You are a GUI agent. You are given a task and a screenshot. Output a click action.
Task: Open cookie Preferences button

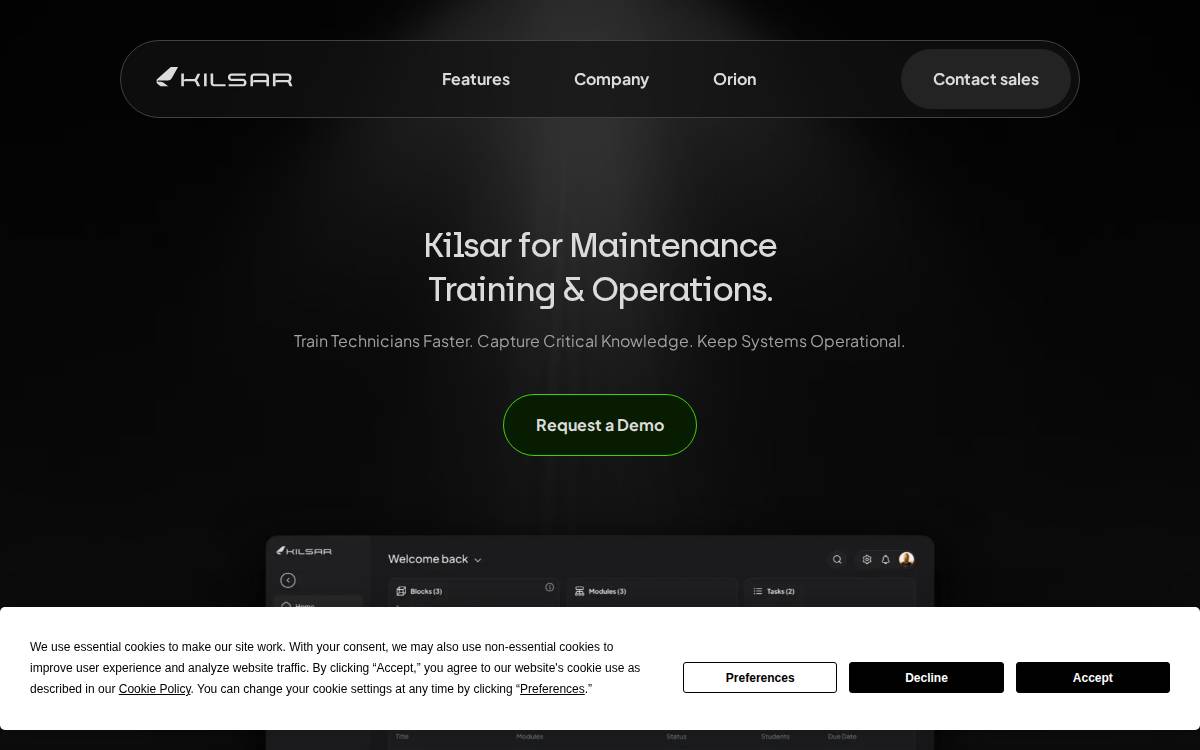point(760,677)
